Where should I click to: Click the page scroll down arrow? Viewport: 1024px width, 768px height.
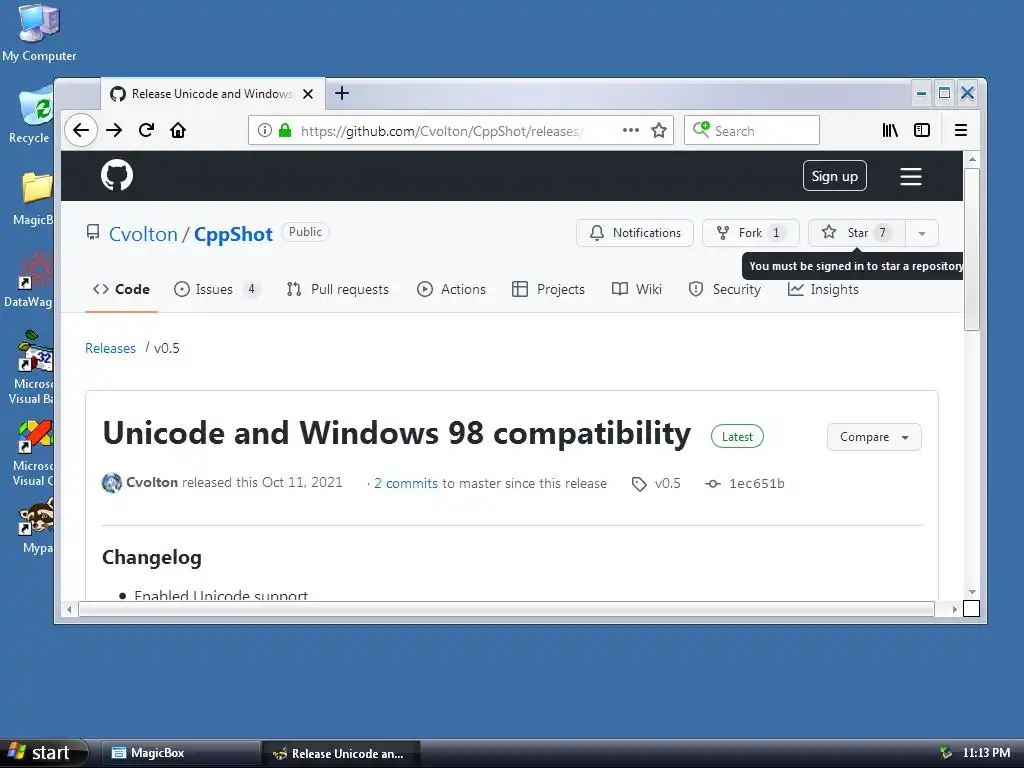coord(972,592)
